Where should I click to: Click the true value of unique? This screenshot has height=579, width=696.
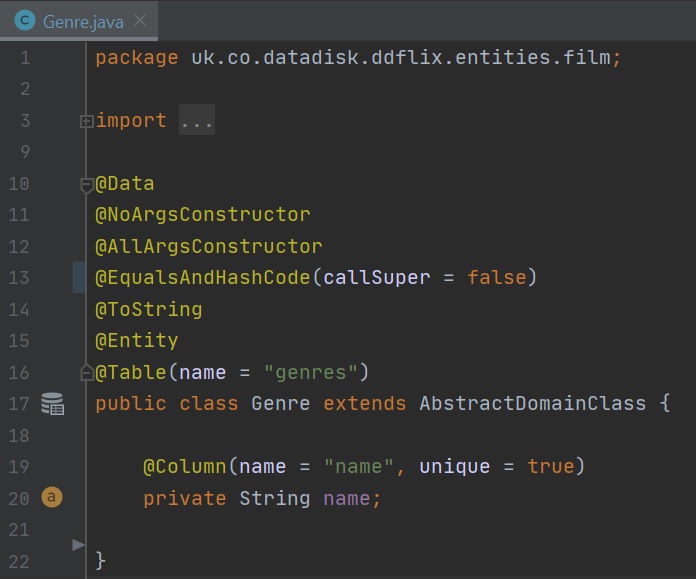(x=550, y=467)
